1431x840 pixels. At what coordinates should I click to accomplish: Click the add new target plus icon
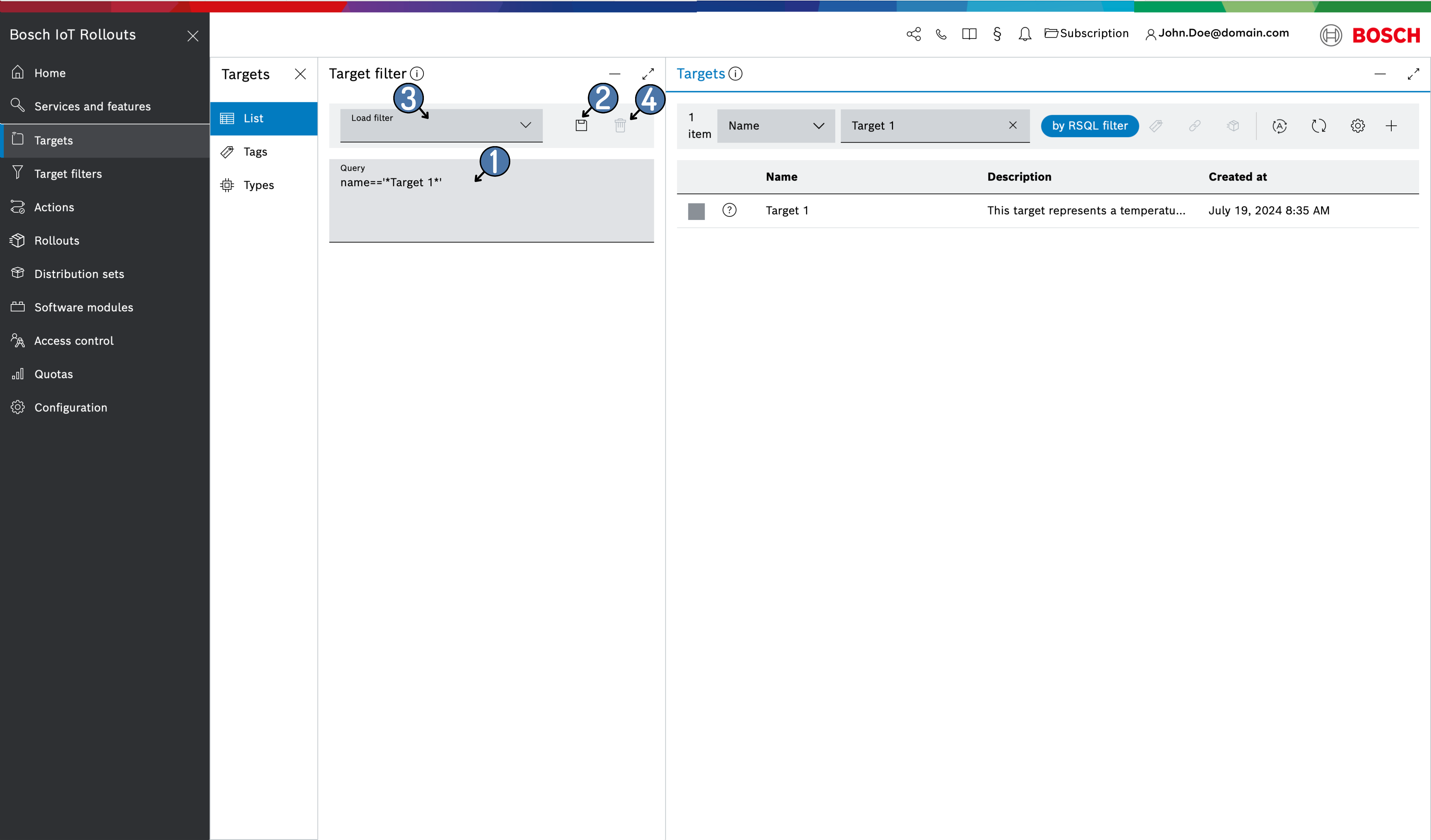pyautogui.click(x=1393, y=125)
